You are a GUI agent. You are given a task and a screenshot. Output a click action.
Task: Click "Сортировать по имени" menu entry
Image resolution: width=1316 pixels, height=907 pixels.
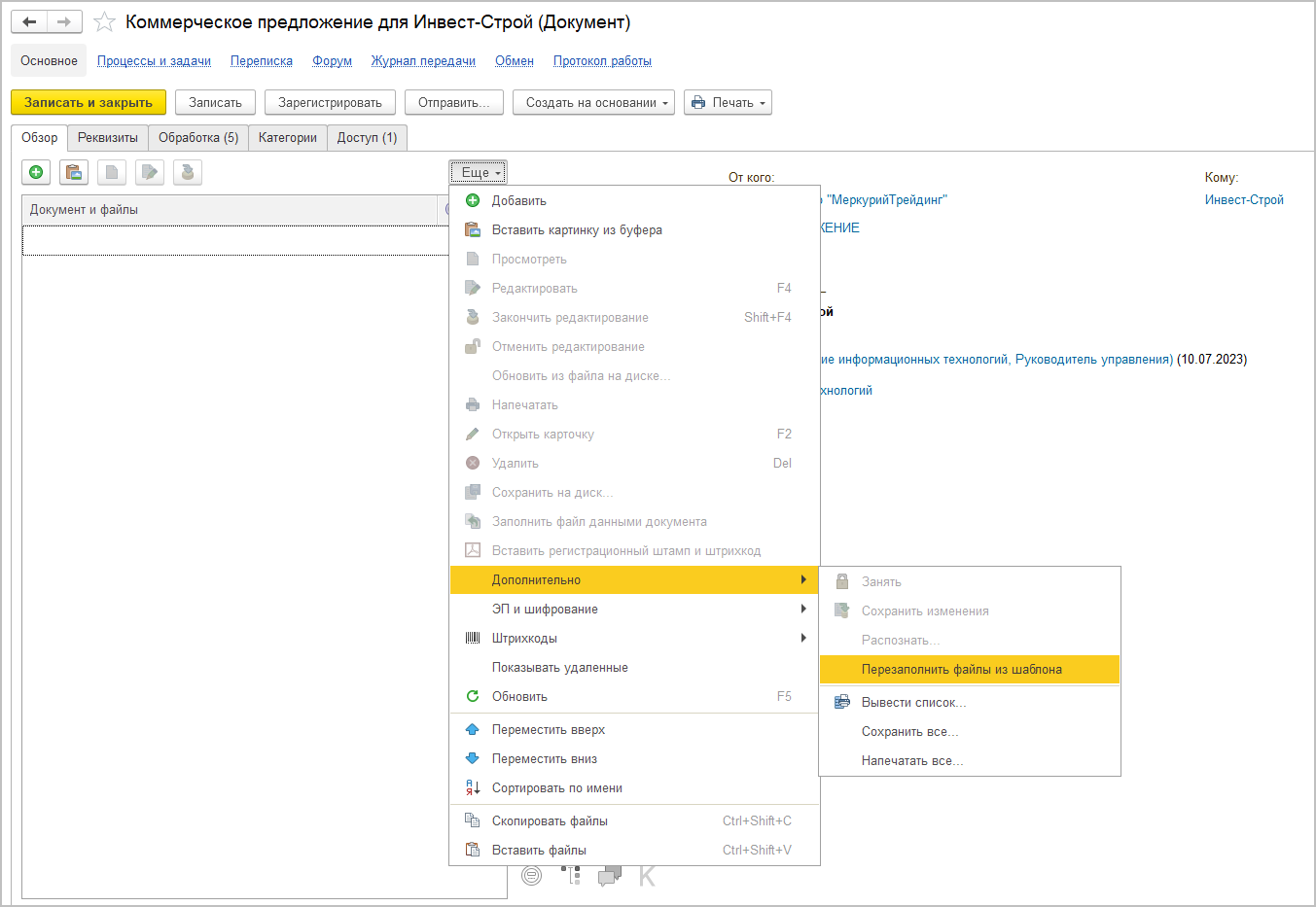coord(556,787)
